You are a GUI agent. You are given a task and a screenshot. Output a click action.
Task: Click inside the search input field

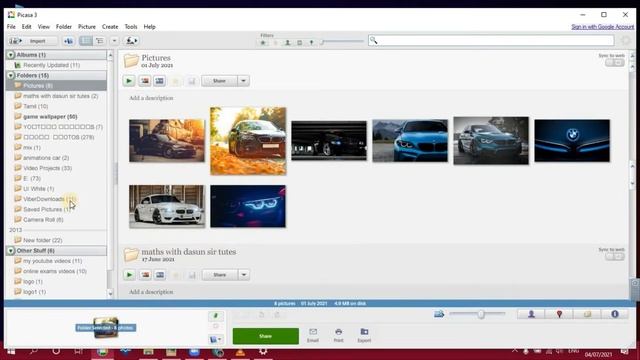tap(491, 40)
